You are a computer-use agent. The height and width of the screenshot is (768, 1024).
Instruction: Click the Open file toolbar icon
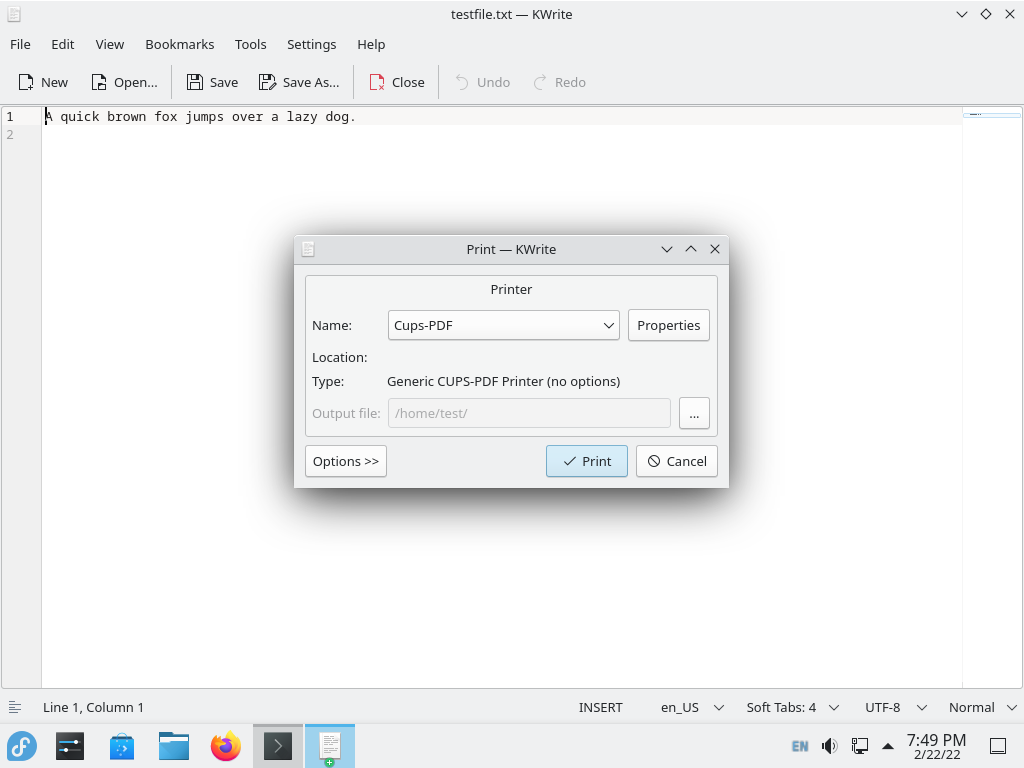click(x=99, y=82)
